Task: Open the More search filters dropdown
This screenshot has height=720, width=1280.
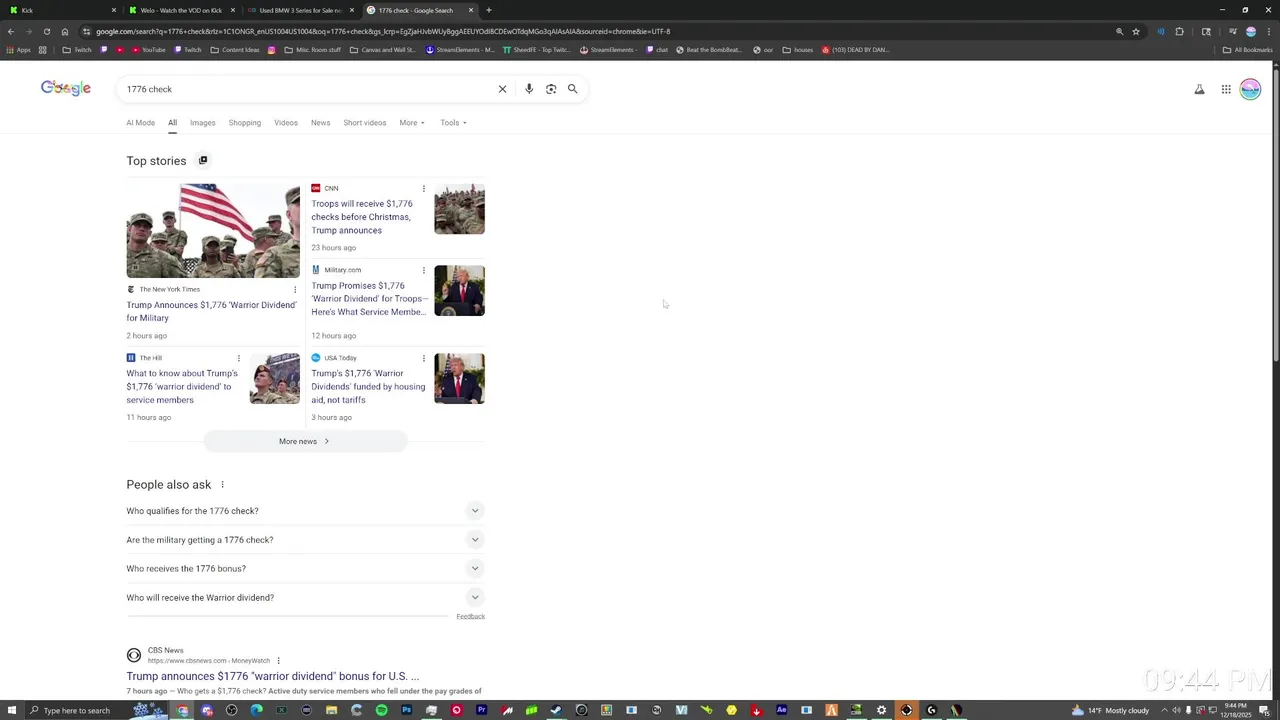Action: 412,123
